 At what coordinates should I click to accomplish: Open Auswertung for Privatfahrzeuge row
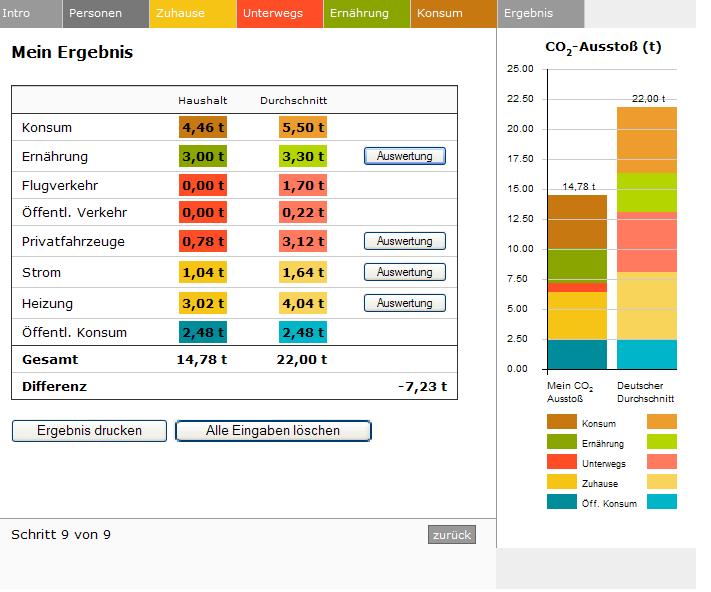coord(404,241)
